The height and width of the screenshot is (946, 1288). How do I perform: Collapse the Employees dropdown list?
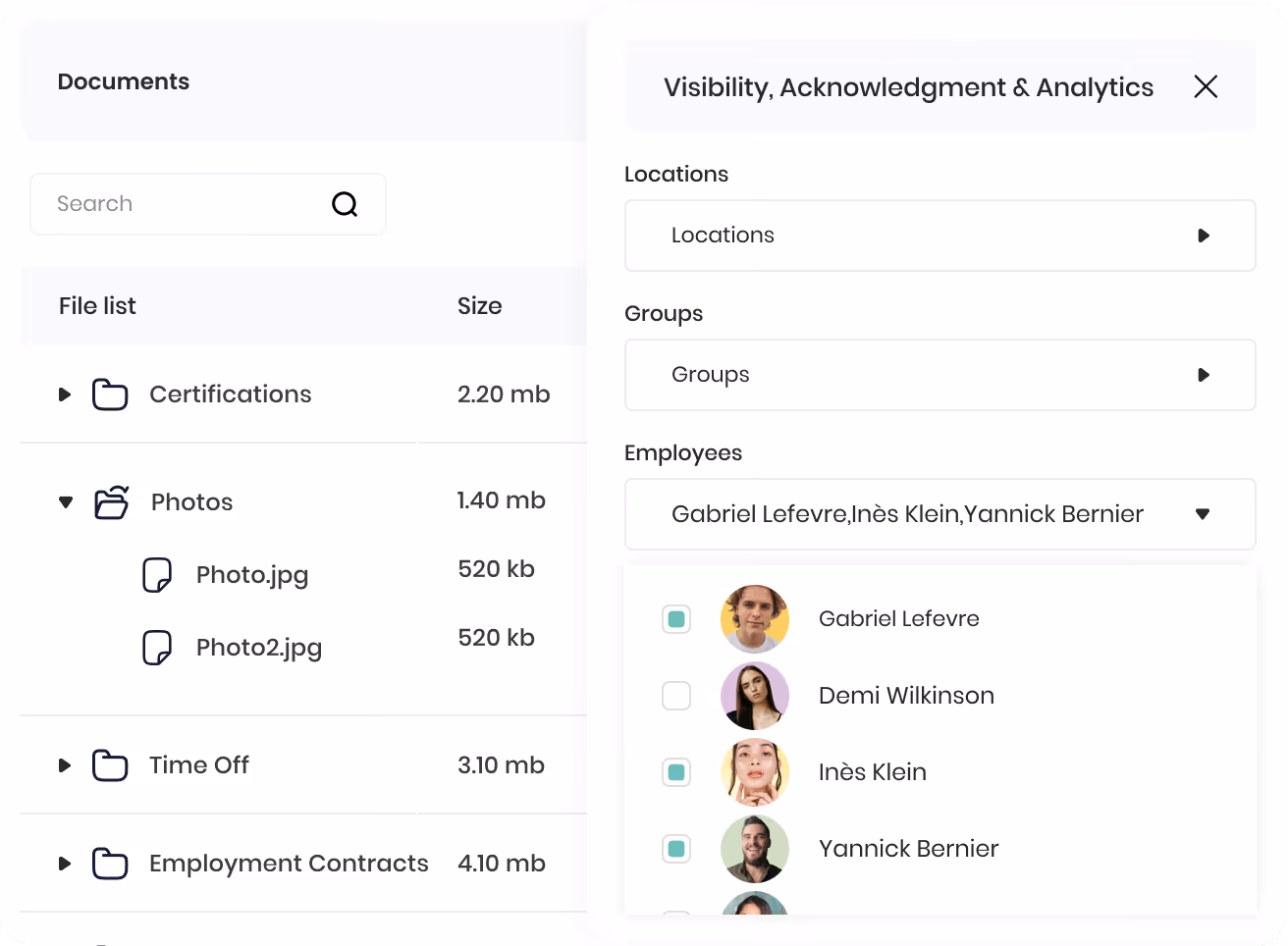click(1203, 514)
